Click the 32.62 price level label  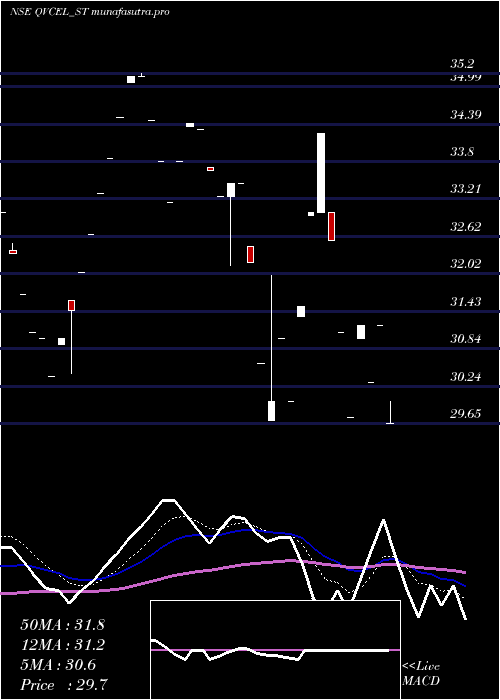click(x=466, y=227)
